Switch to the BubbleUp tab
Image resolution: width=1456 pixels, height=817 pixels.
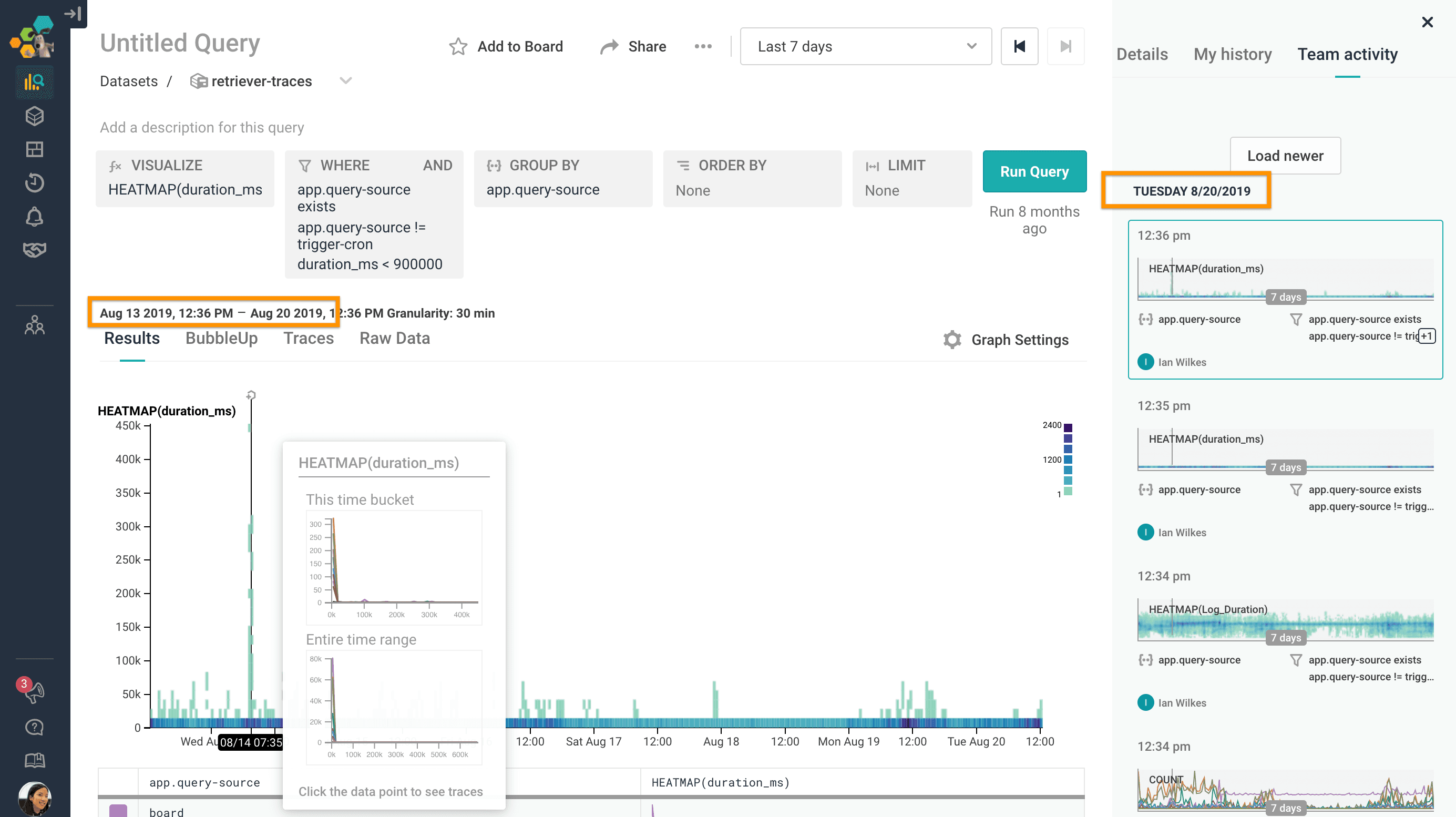pyautogui.click(x=221, y=338)
